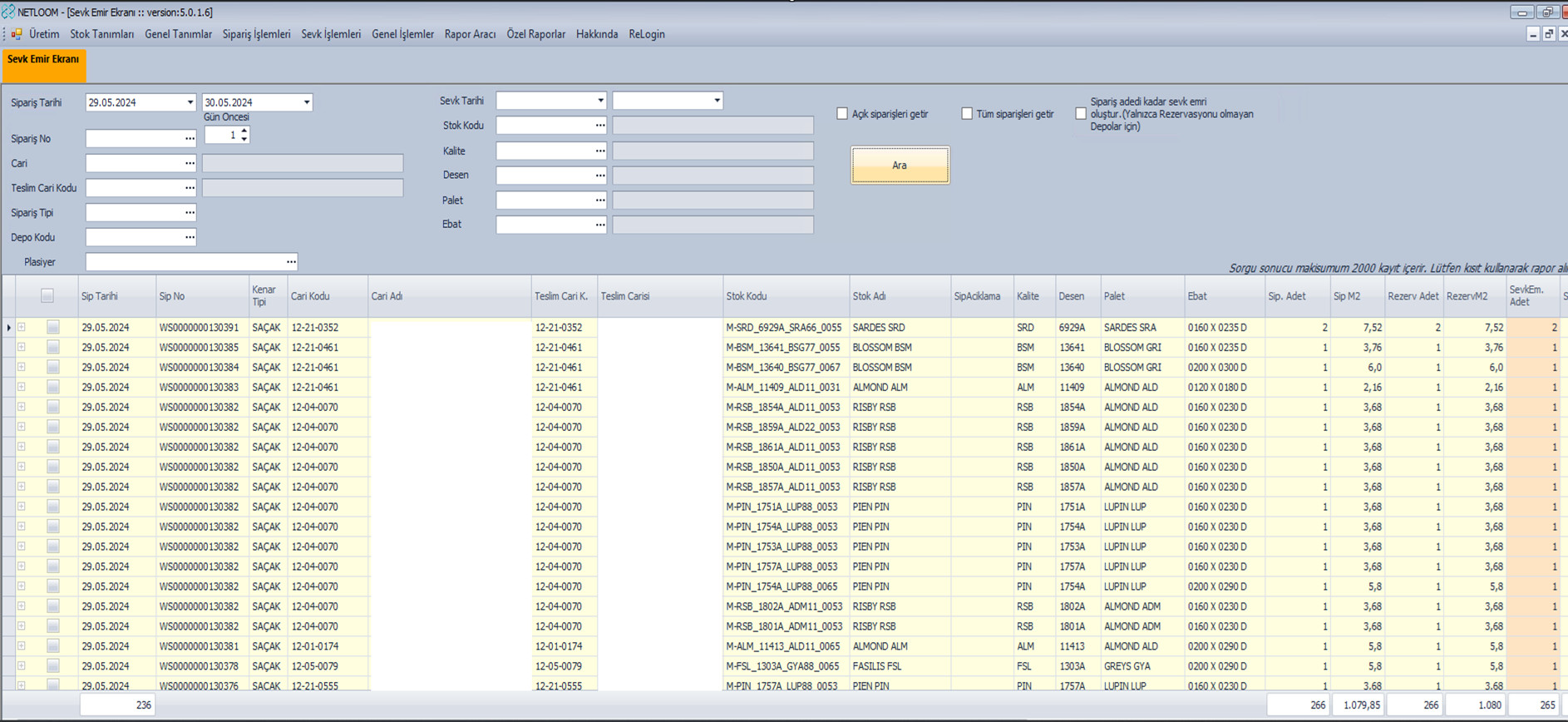Toggle the select-all checkbox in grid header
The image size is (1568, 722).
(47, 295)
